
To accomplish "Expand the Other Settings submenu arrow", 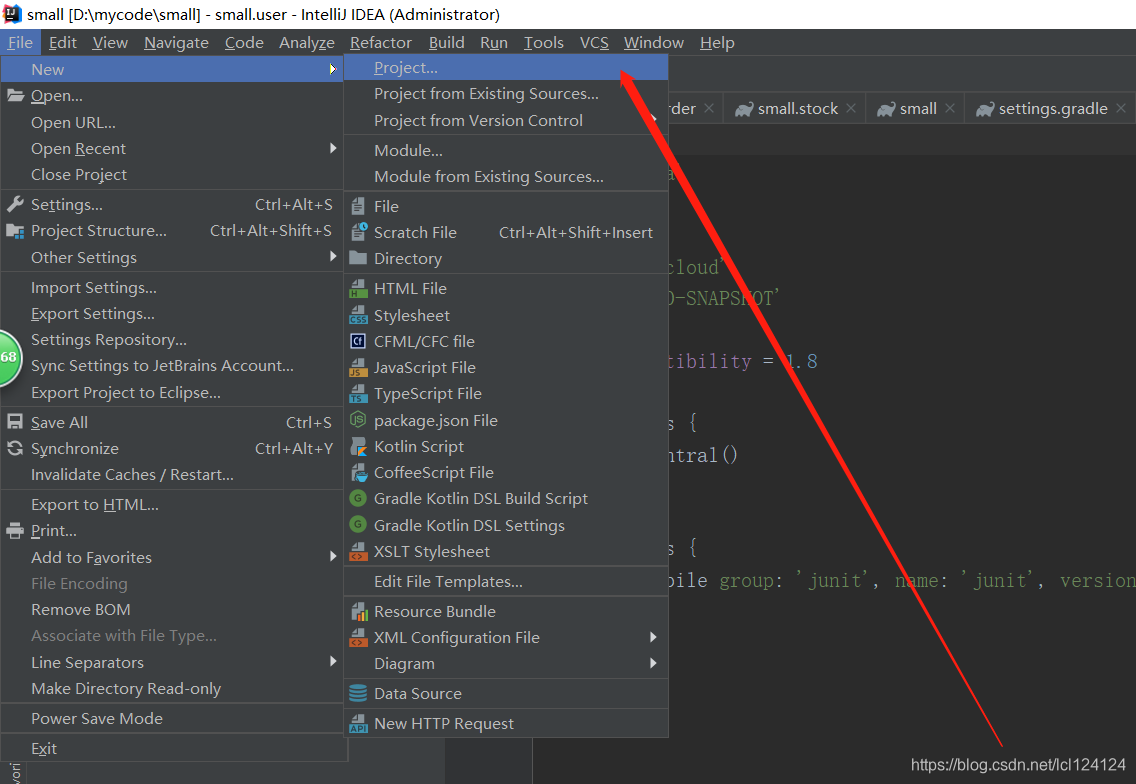I will tap(333, 257).
